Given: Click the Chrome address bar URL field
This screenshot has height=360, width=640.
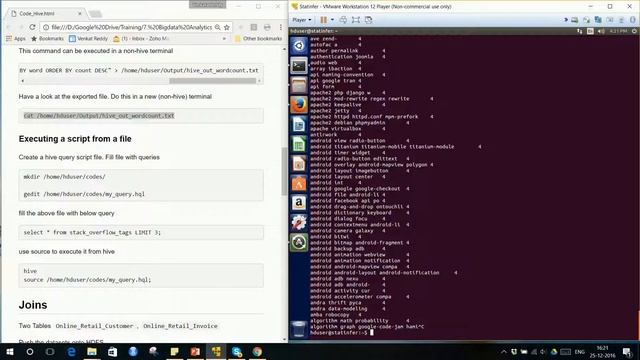Looking at the screenshot, I should (x=131, y=27).
